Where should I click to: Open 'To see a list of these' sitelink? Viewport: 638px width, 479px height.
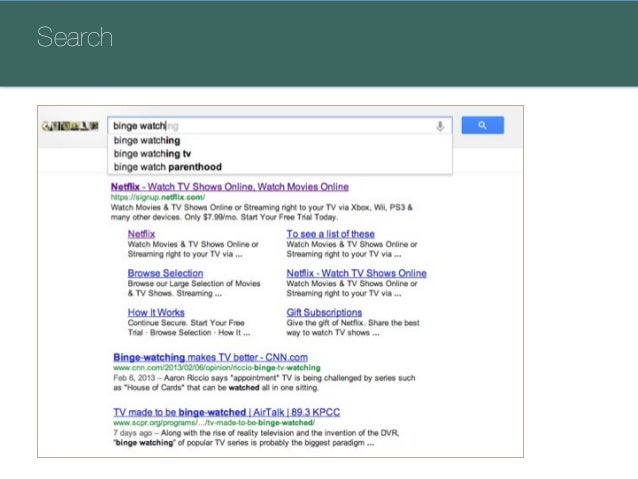click(x=330, y=234)
